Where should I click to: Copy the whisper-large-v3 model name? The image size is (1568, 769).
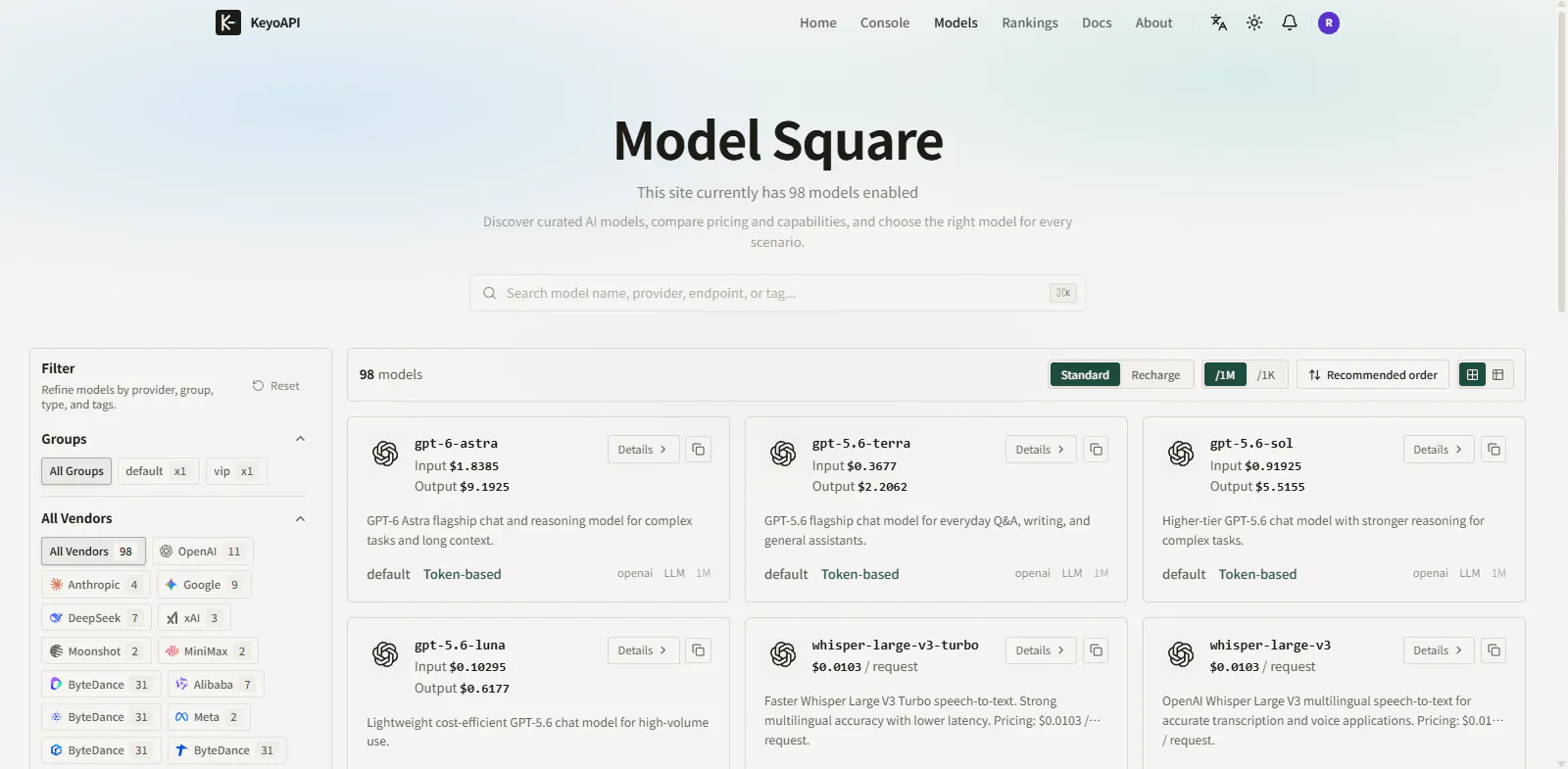click(x=1494, y=650)
